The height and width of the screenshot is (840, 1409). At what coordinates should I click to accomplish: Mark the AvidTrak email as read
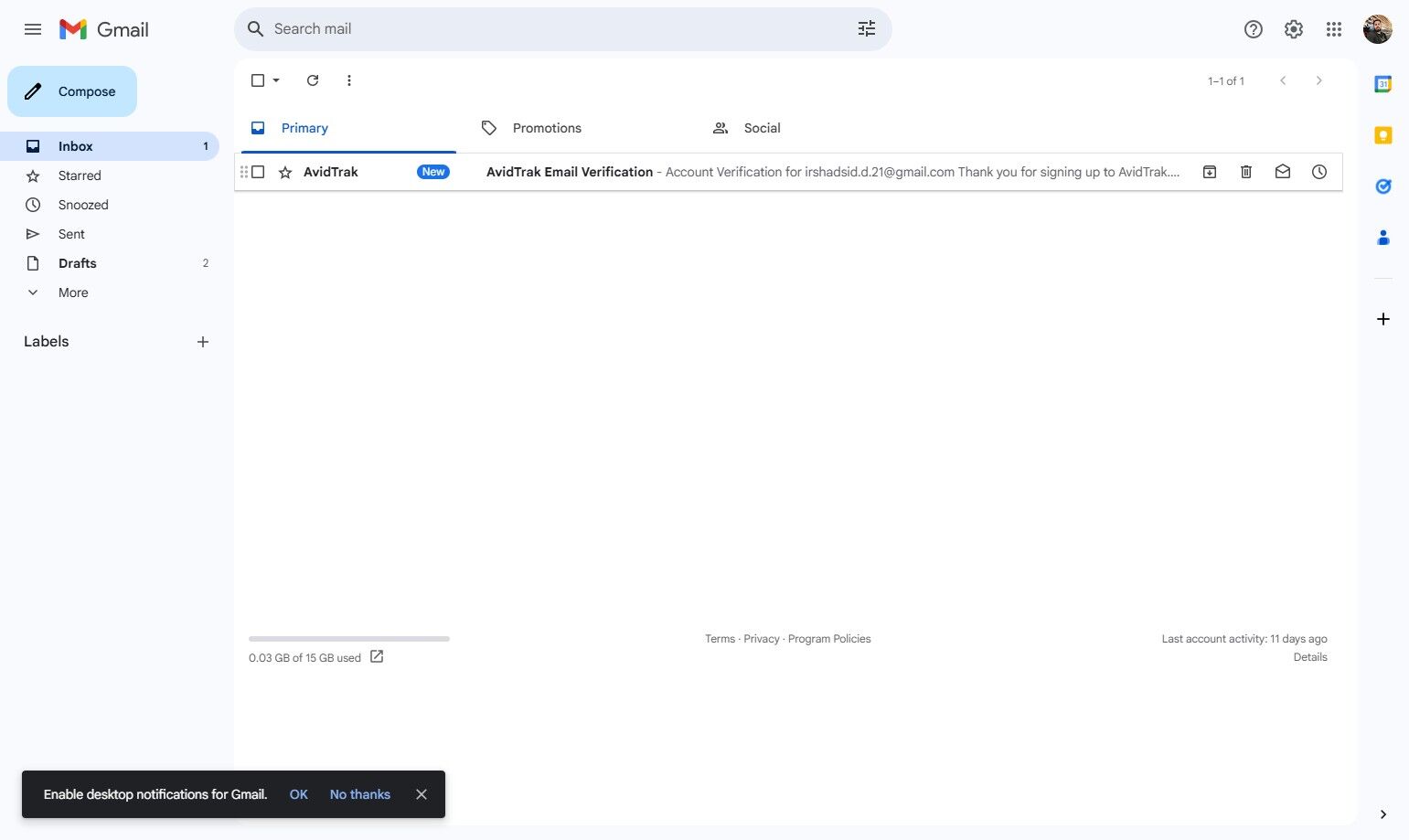[x=1283, y=172]
